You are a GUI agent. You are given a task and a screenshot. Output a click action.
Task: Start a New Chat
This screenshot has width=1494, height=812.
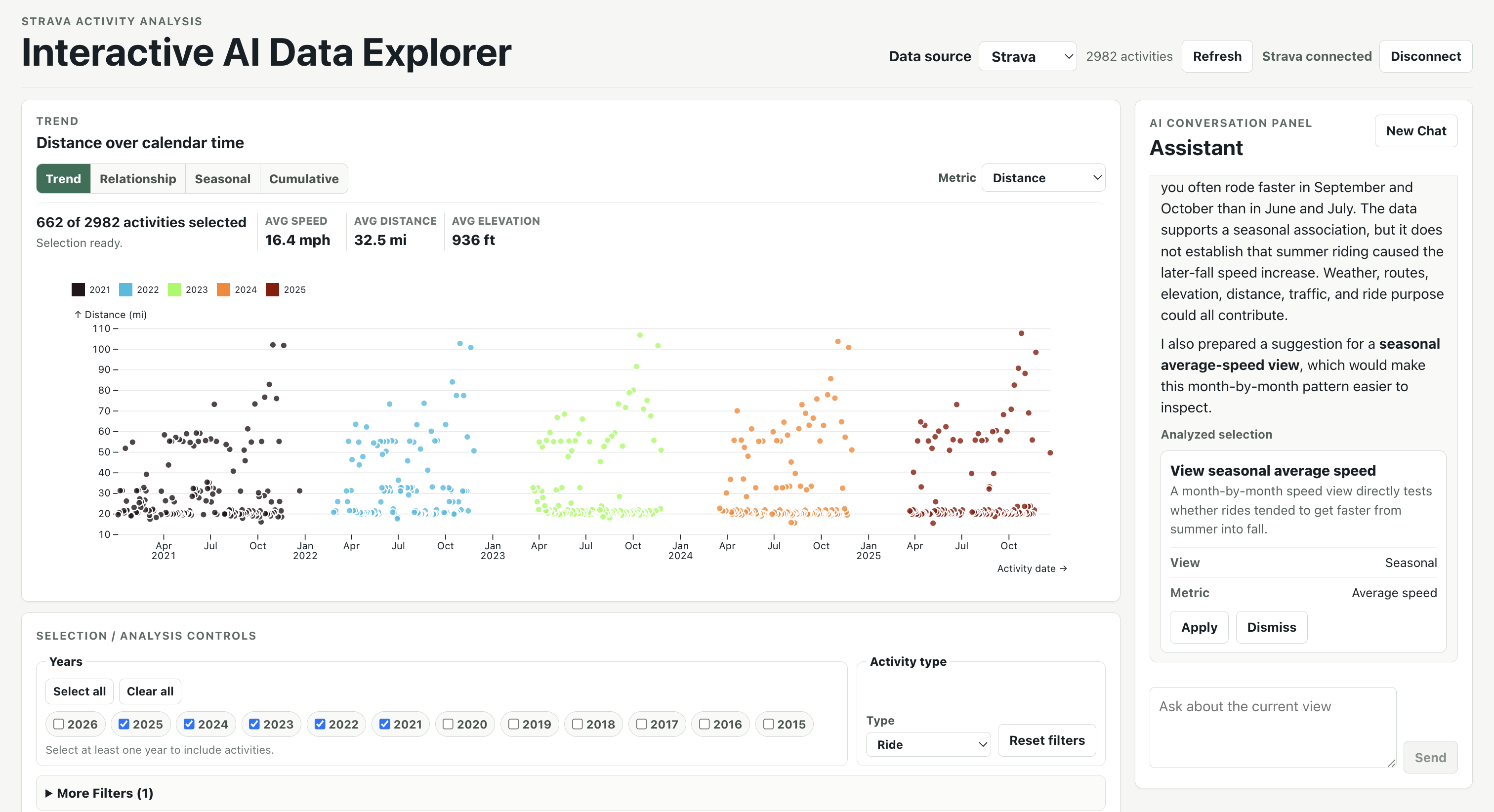(1416, 131)
